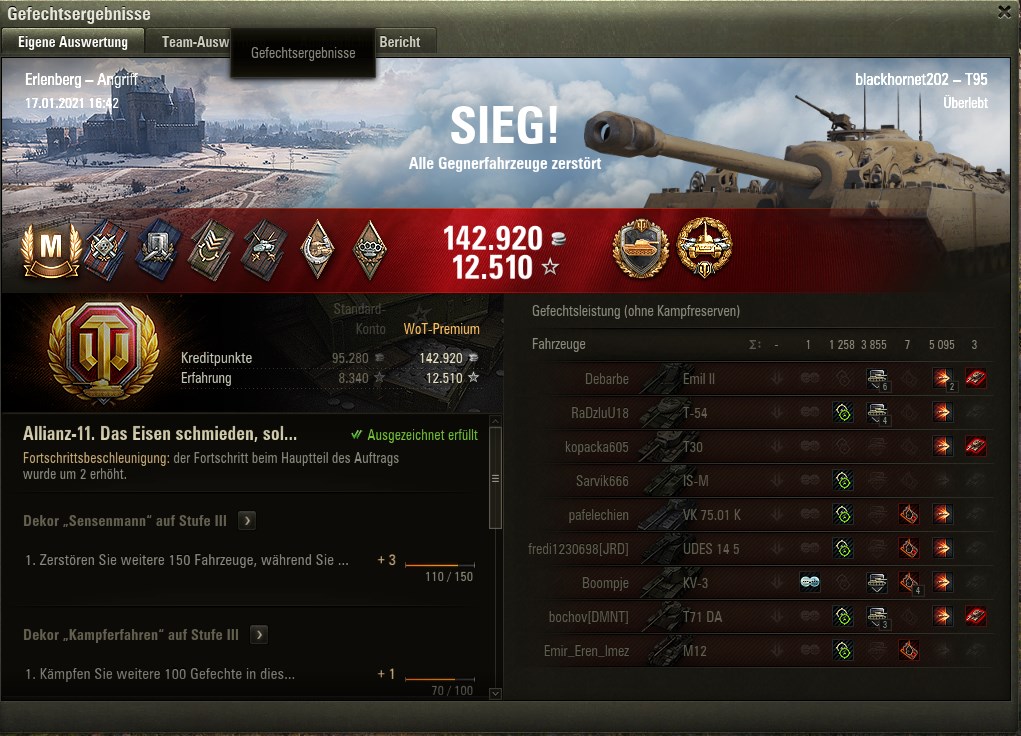Click the crescent tank diamond medal icon
Screen dimensions: 1021x736
pos(318,249)
